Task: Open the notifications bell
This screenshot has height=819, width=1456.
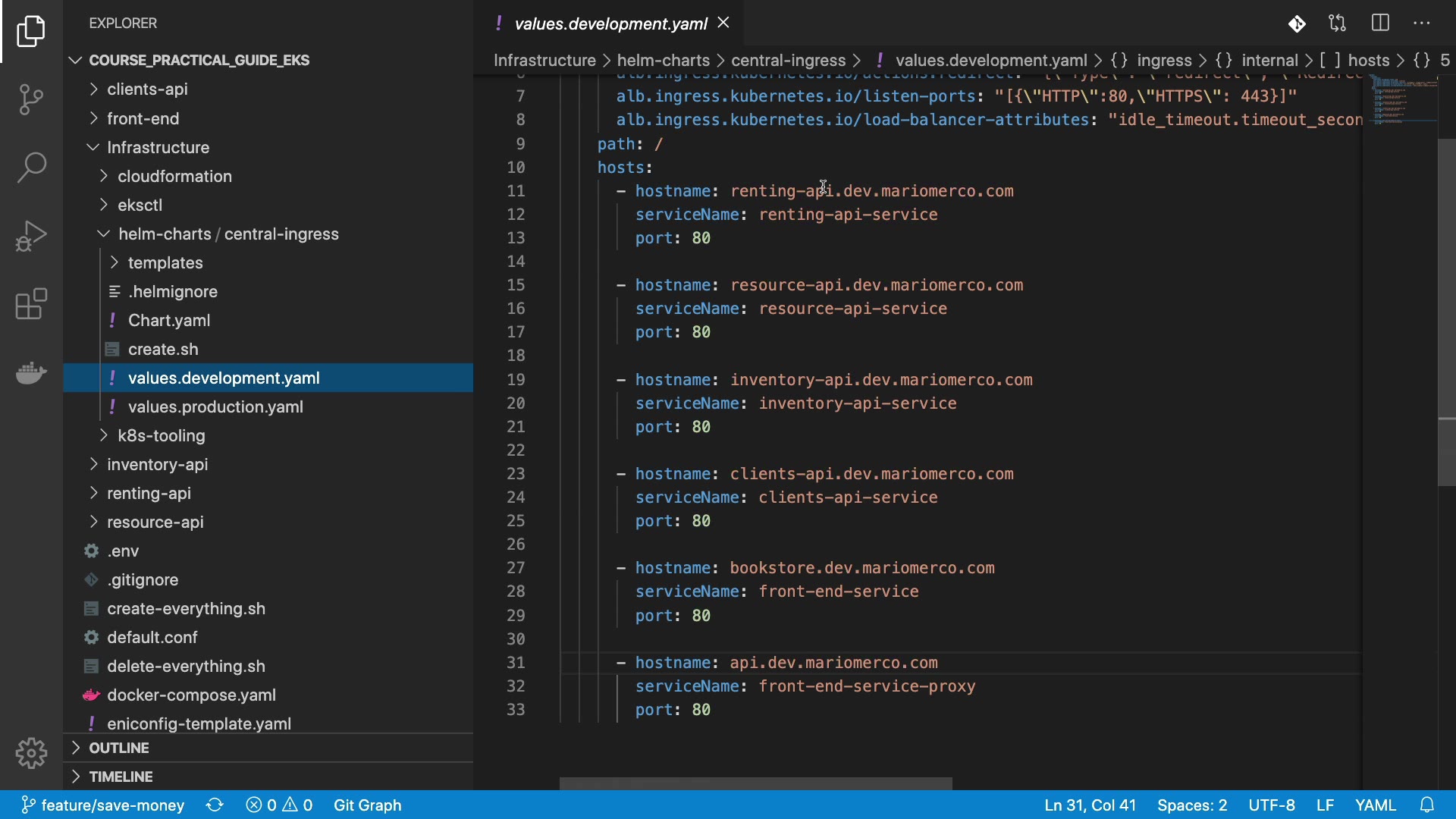Action: (x=1426, y=805)
